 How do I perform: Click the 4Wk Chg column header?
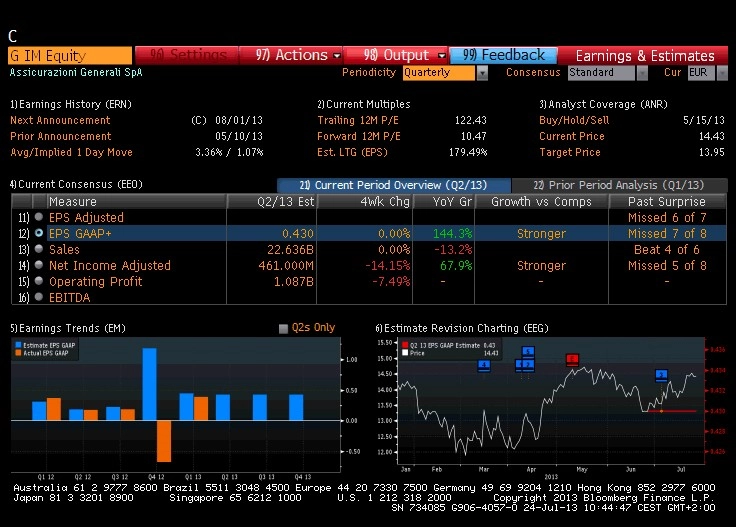[x=365, y=201]
